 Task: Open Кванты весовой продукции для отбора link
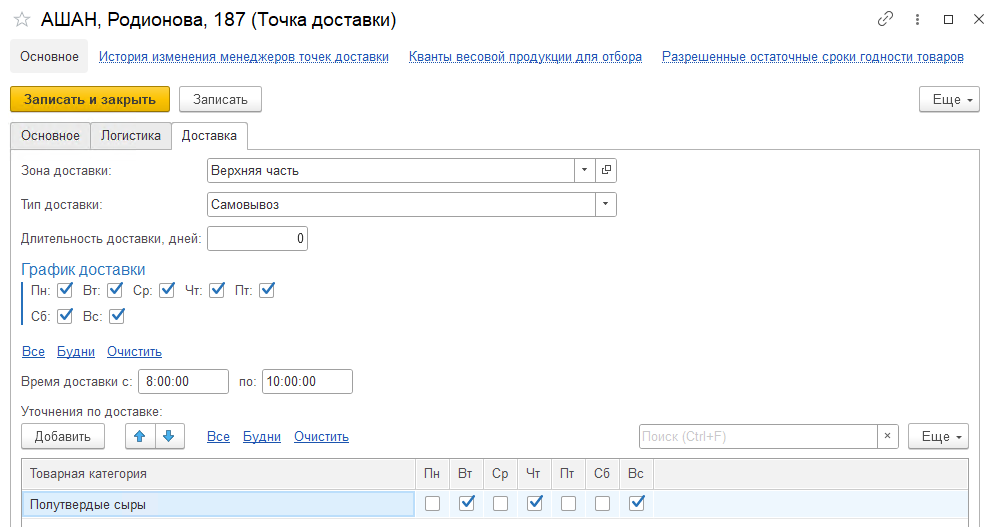pos(525,57)
